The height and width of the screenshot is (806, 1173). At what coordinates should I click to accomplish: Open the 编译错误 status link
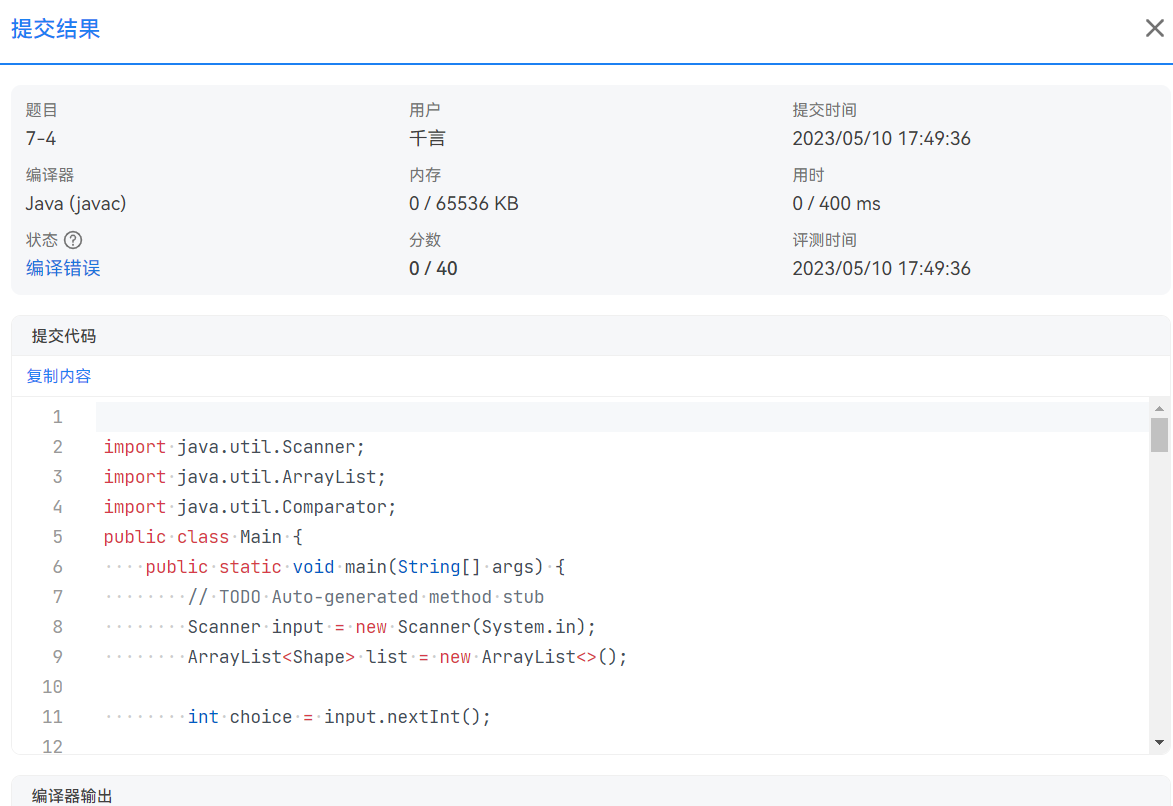[x=63, y=268]
